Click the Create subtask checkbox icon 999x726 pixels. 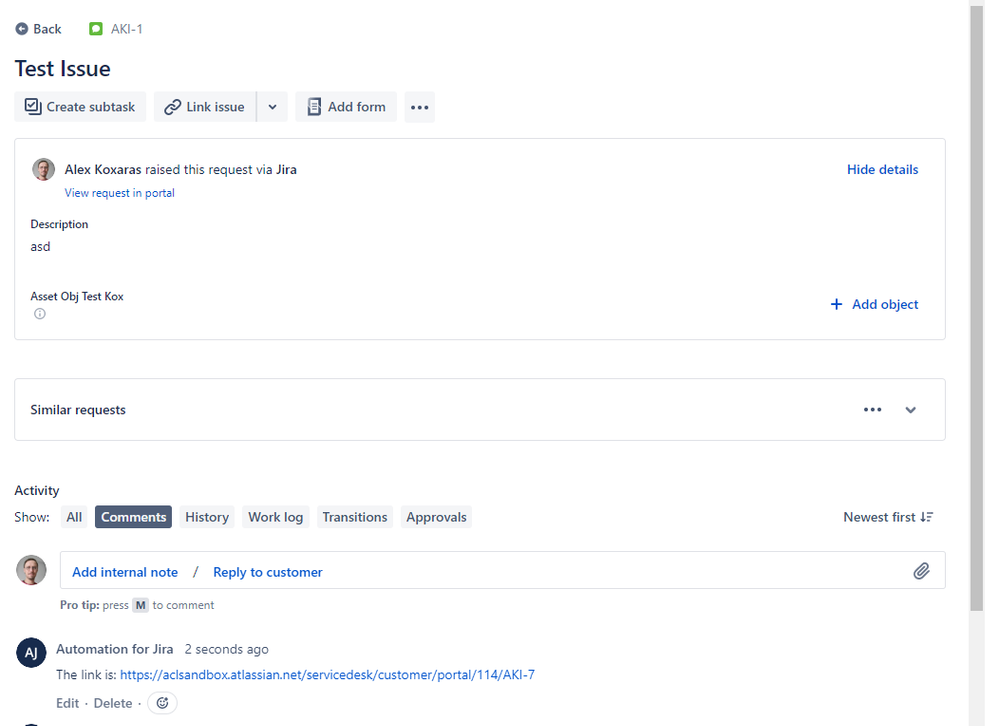[33, 106]
